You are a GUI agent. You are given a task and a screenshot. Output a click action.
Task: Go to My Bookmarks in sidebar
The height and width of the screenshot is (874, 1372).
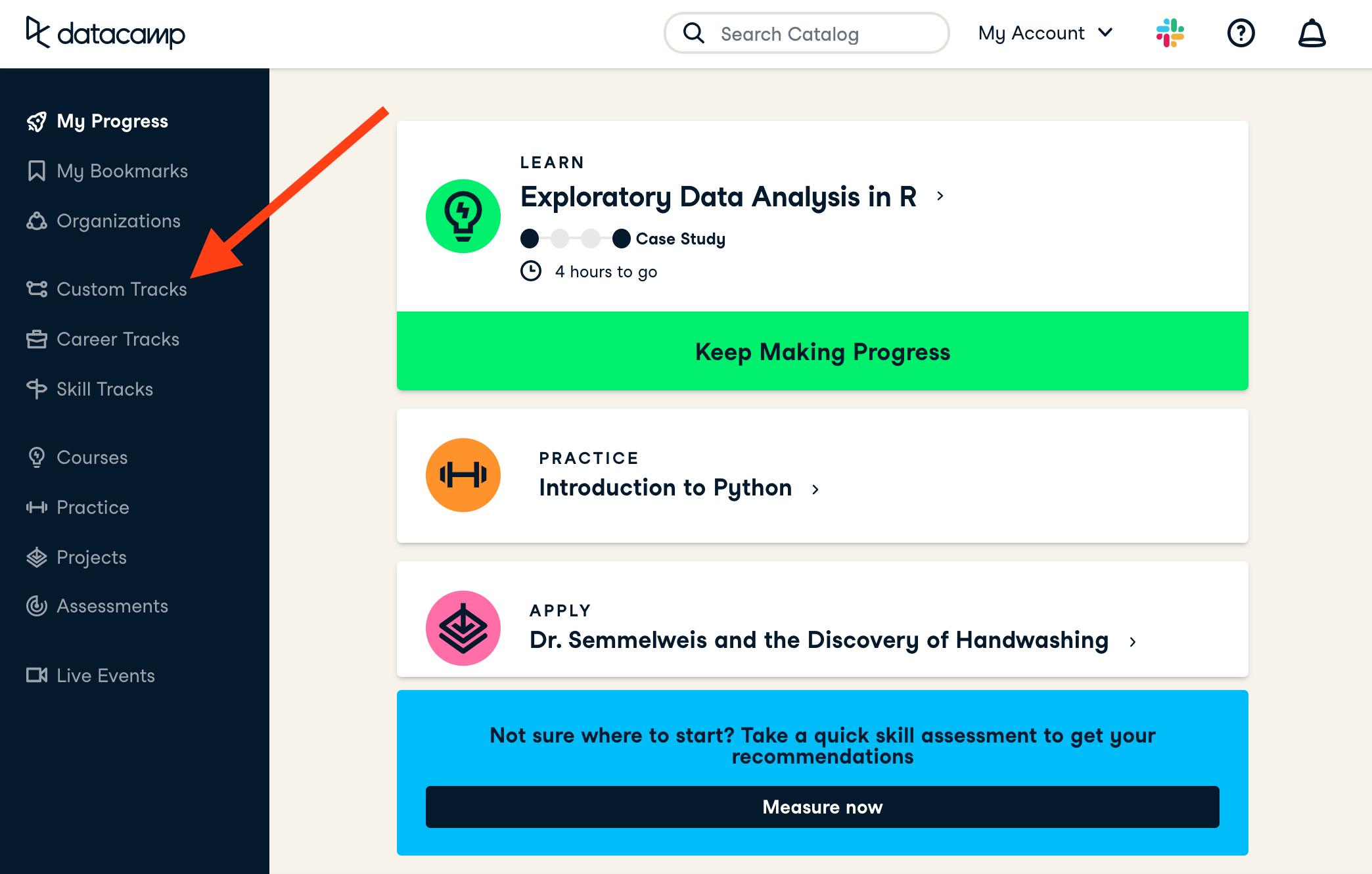[122, 171]
